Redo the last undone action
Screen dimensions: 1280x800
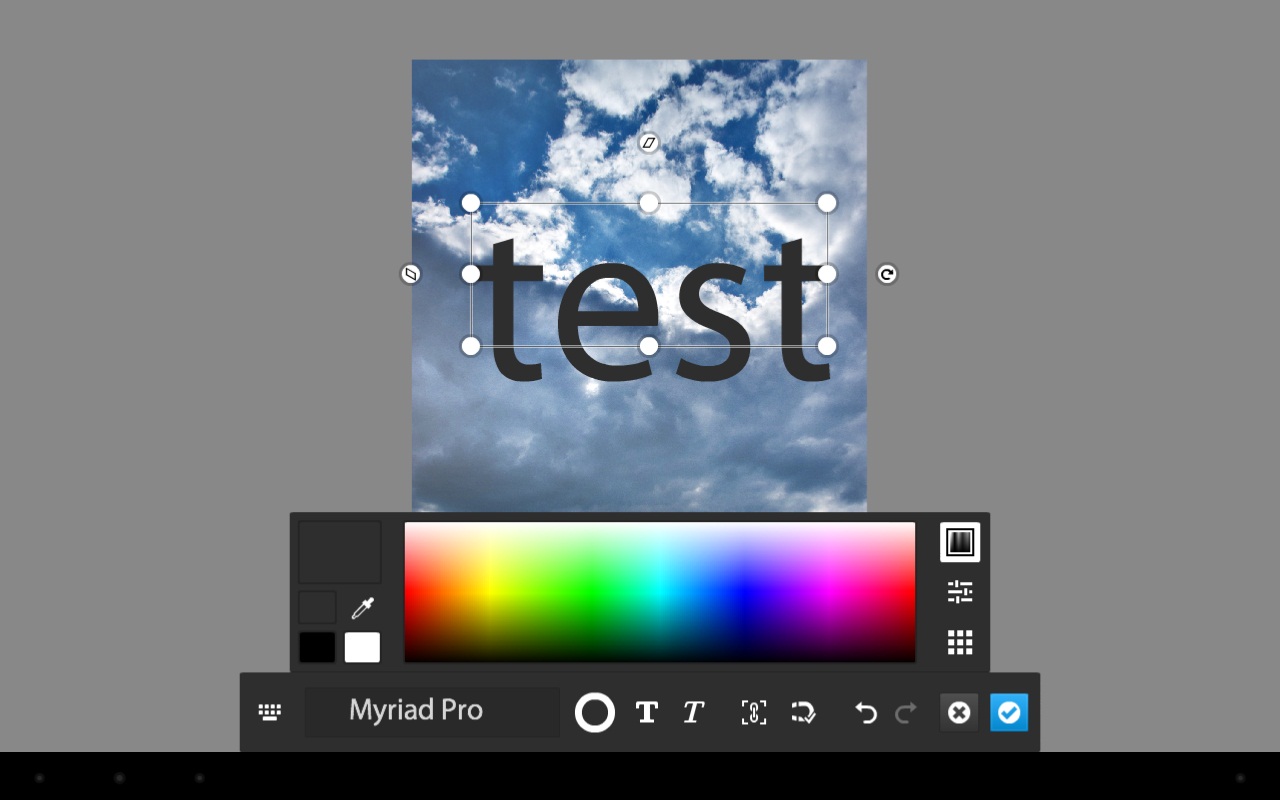click(x=906, y=712)
